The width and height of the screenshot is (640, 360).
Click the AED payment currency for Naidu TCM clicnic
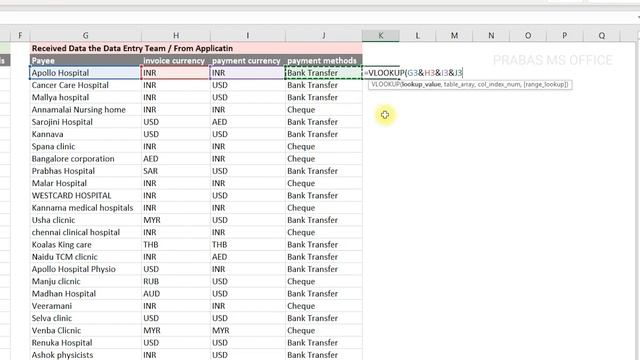(247, 257)
